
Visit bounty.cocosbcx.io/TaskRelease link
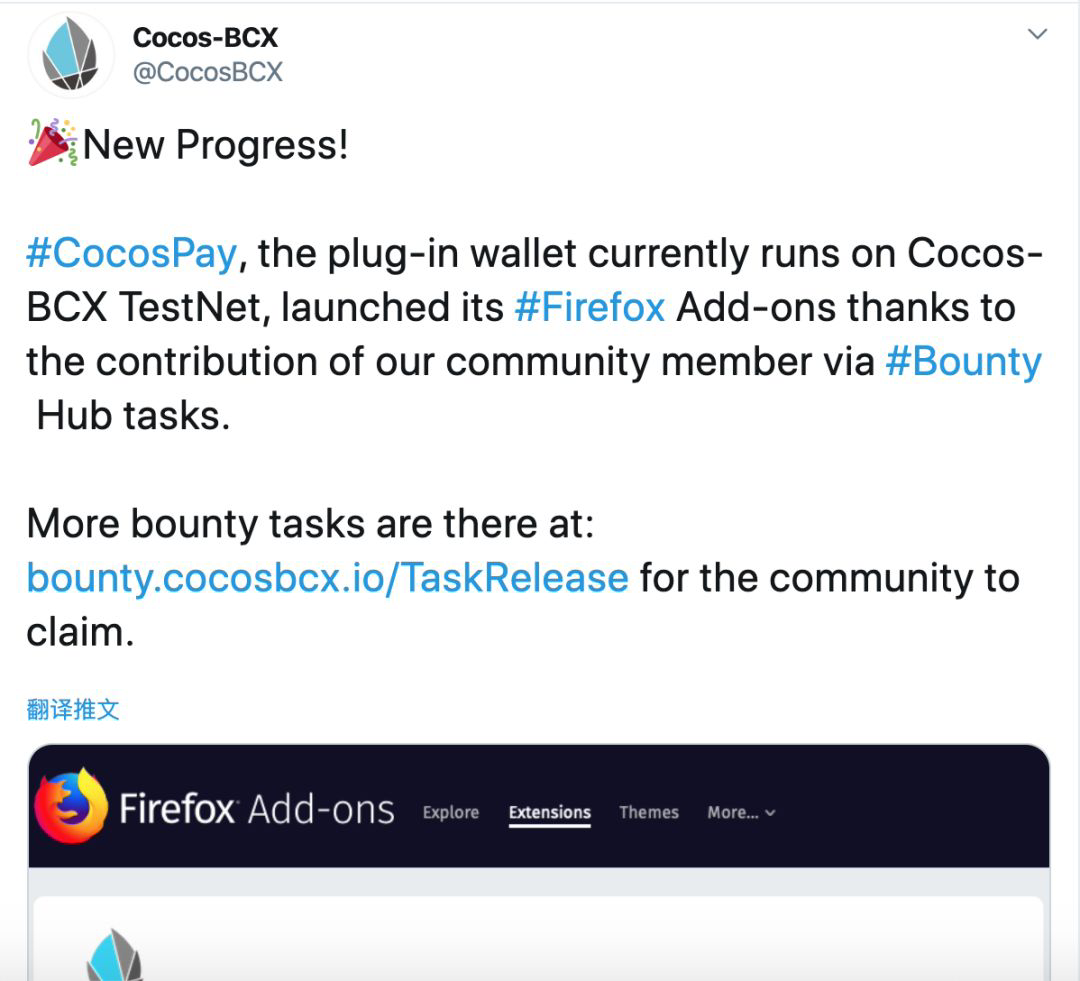(327, 578)
